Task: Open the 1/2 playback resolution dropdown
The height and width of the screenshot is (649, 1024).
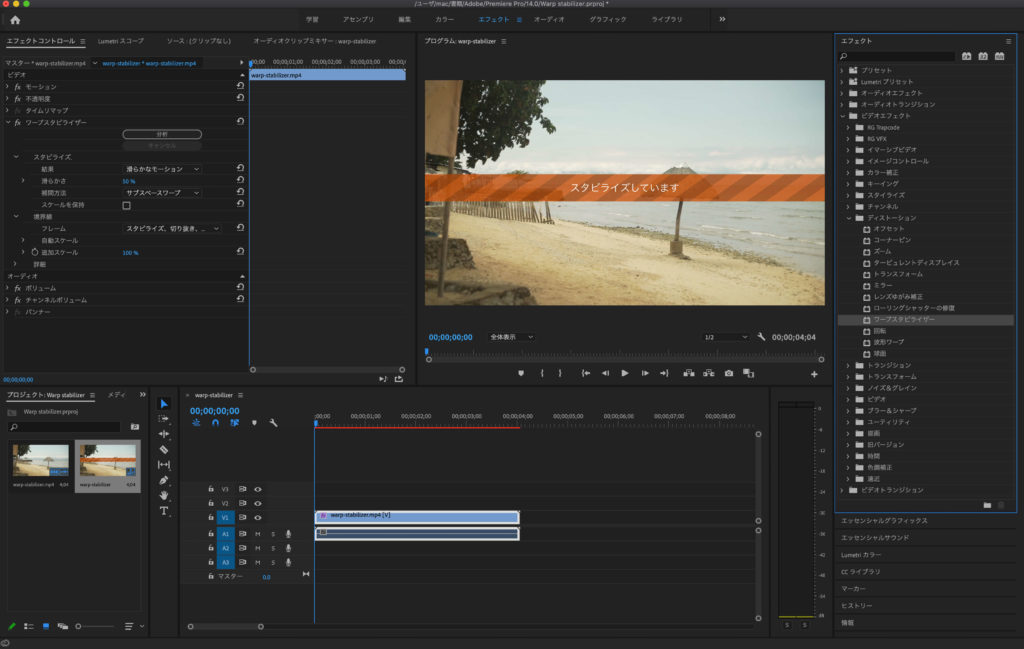Action: 726,337
